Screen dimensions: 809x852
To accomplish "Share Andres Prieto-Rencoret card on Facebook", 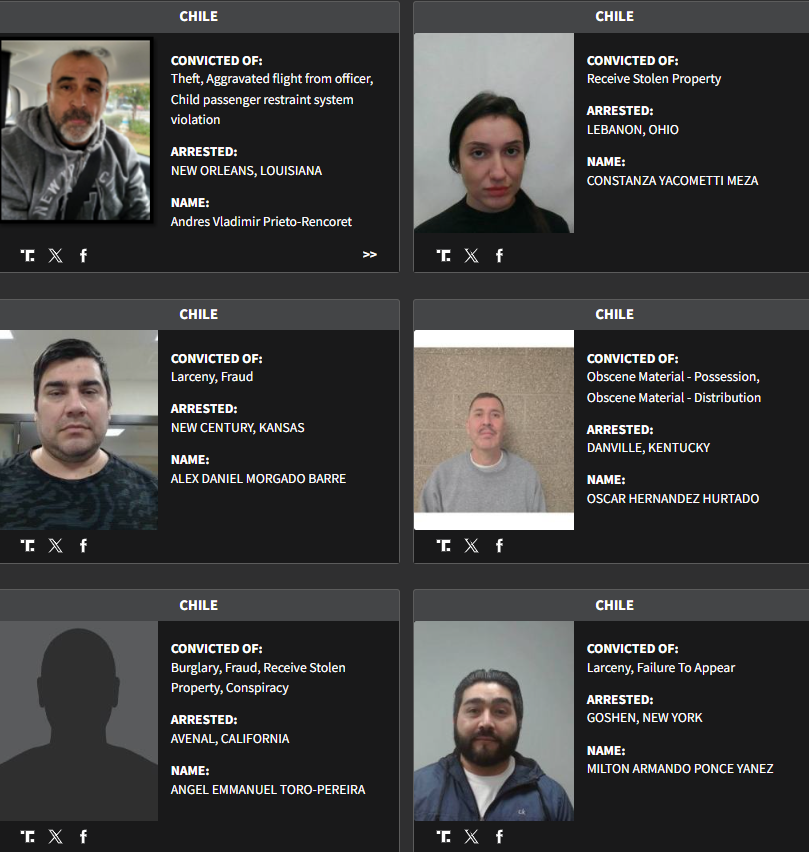I will [83, 255].
